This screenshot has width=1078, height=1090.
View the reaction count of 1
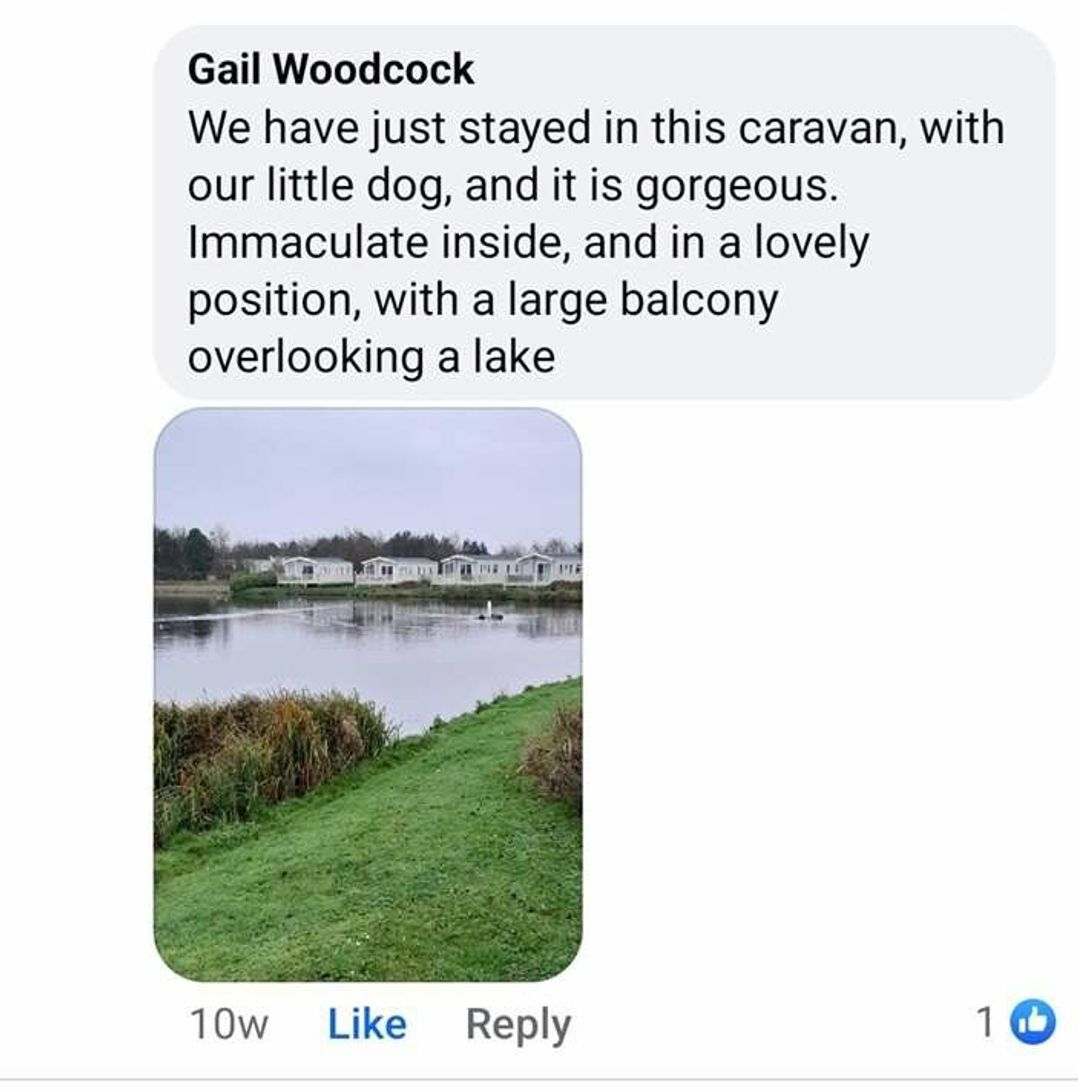(x=986, y=1022)
